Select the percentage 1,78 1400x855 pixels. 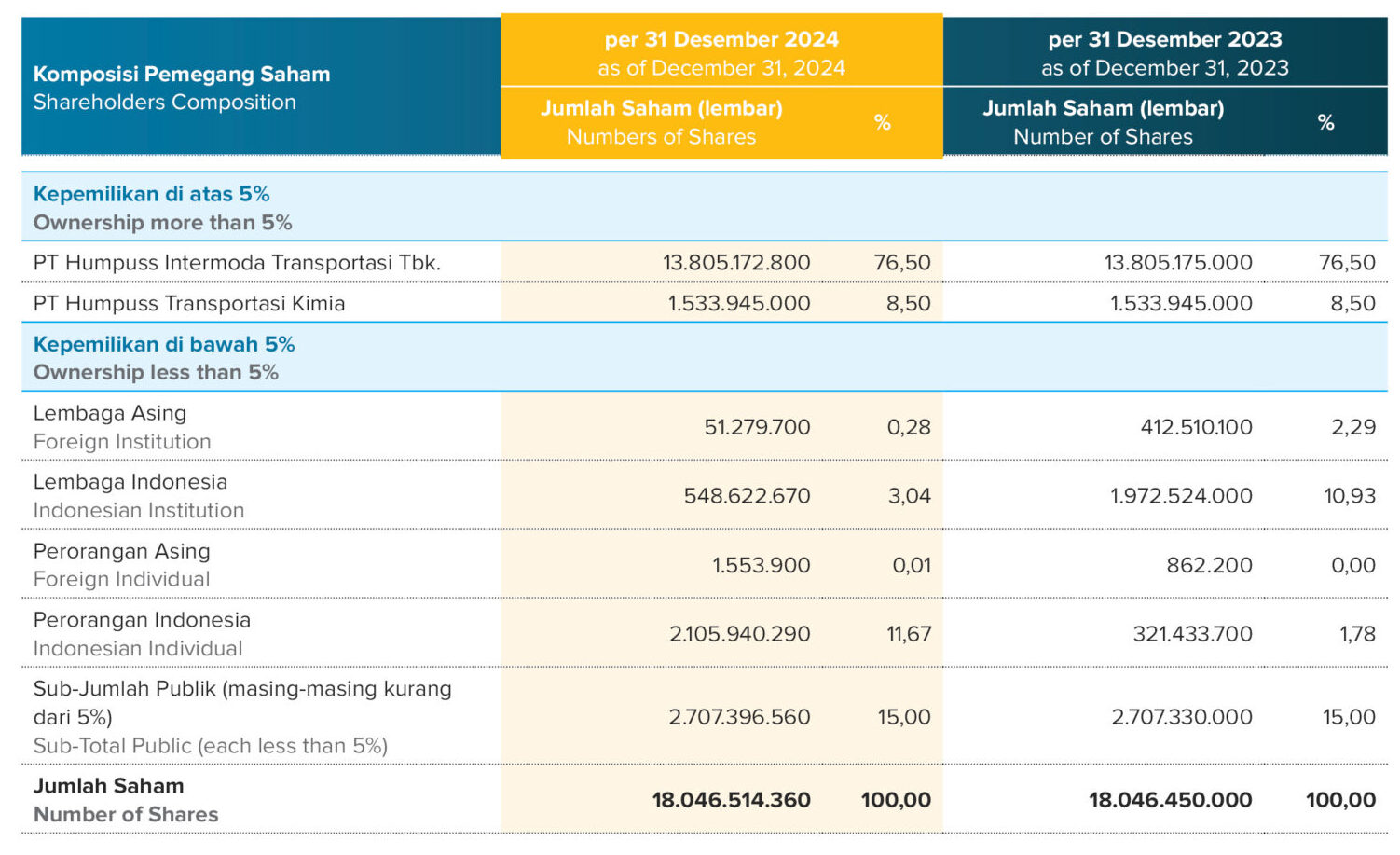[1358, 634]
